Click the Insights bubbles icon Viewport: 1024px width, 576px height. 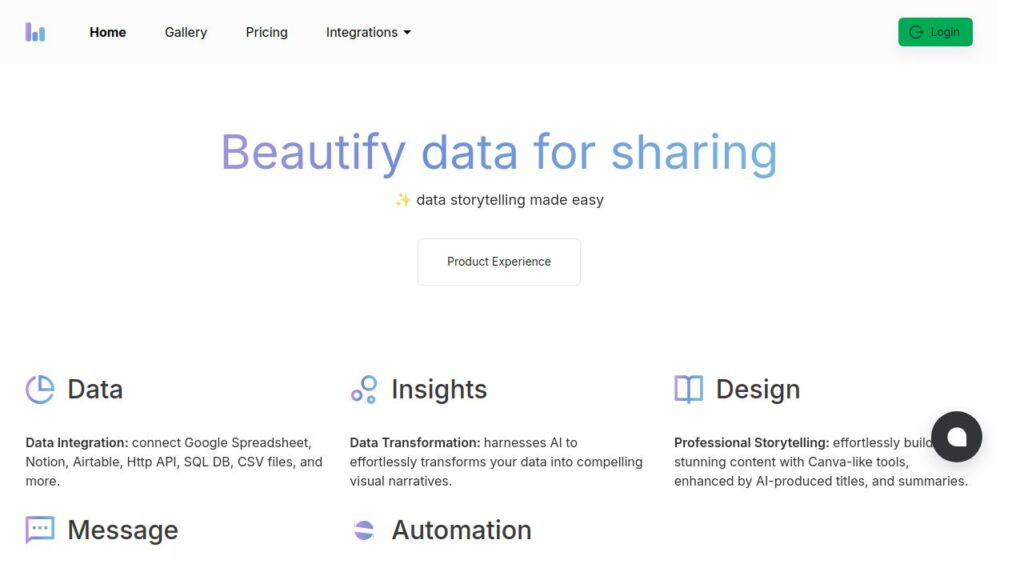point(364,389)
